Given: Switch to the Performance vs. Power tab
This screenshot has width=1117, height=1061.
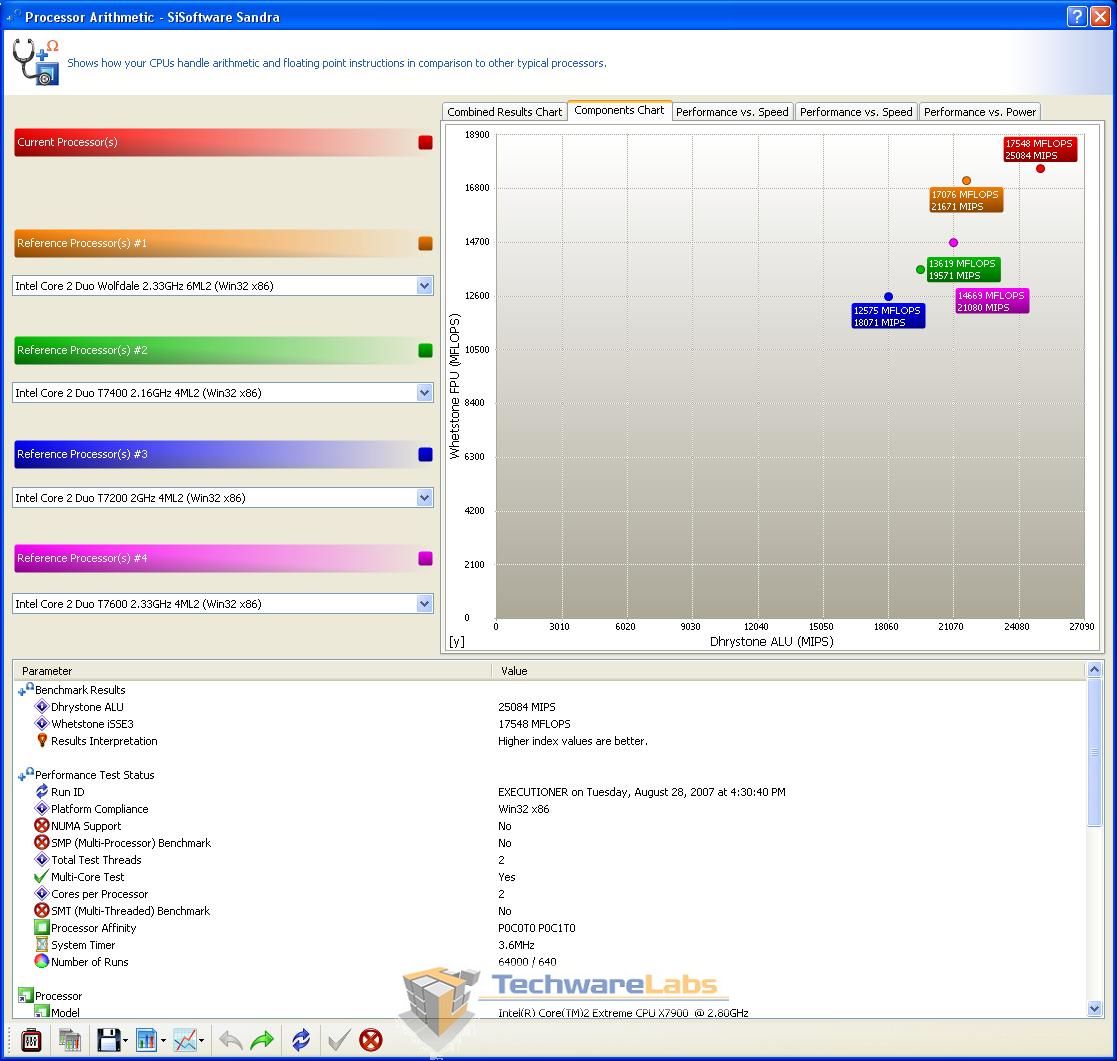Looking at the screenshot, I should (979, 112).
